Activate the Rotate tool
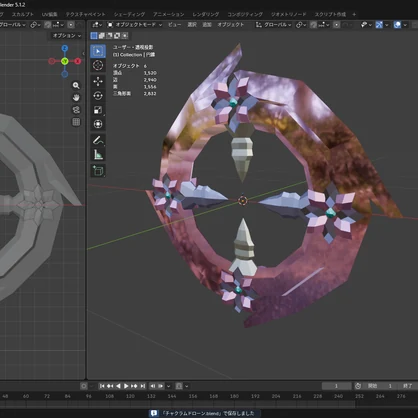 98,96
